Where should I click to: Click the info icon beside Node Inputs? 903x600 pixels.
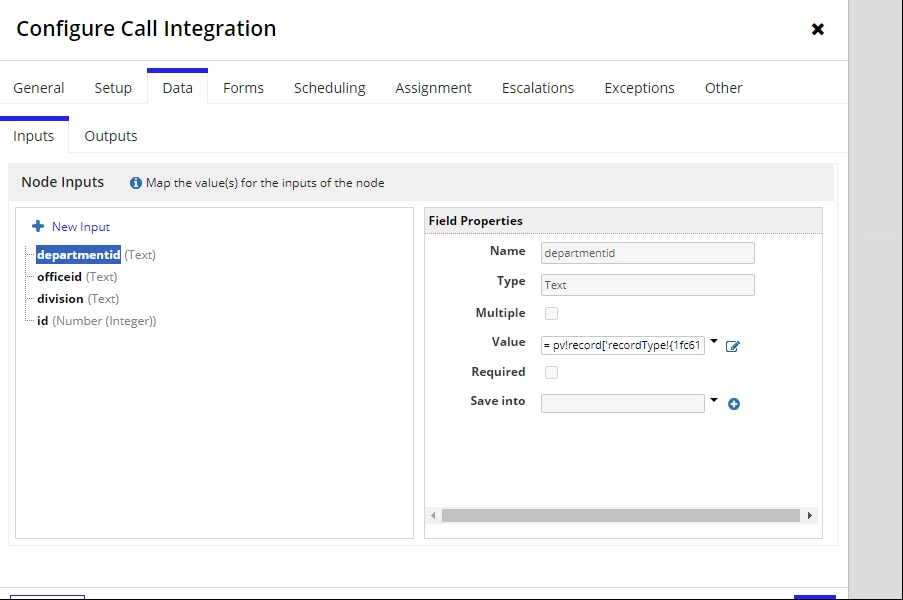pyautogui.click(x=135, y=183)
